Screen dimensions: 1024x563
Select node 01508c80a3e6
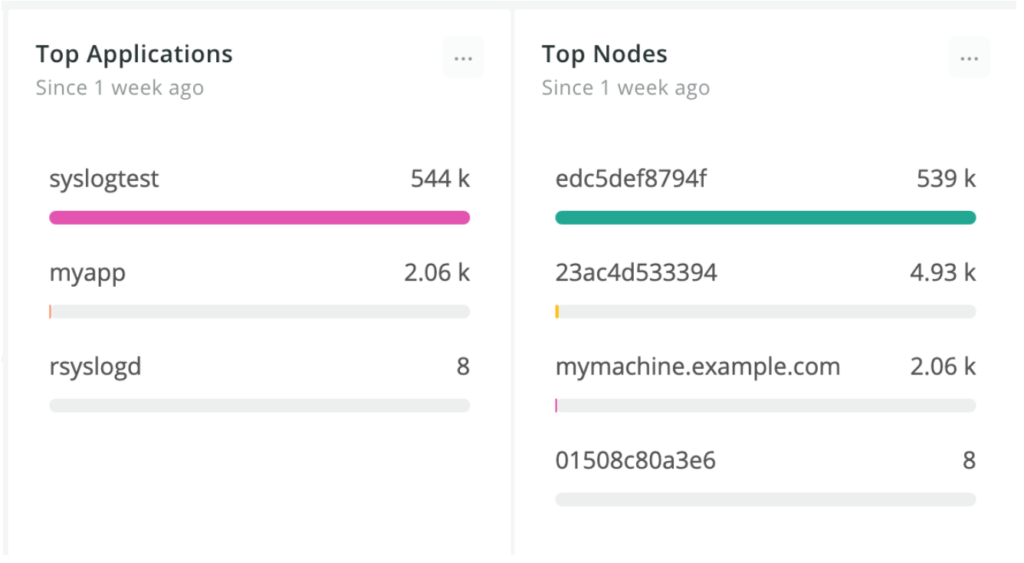(635, 460)
